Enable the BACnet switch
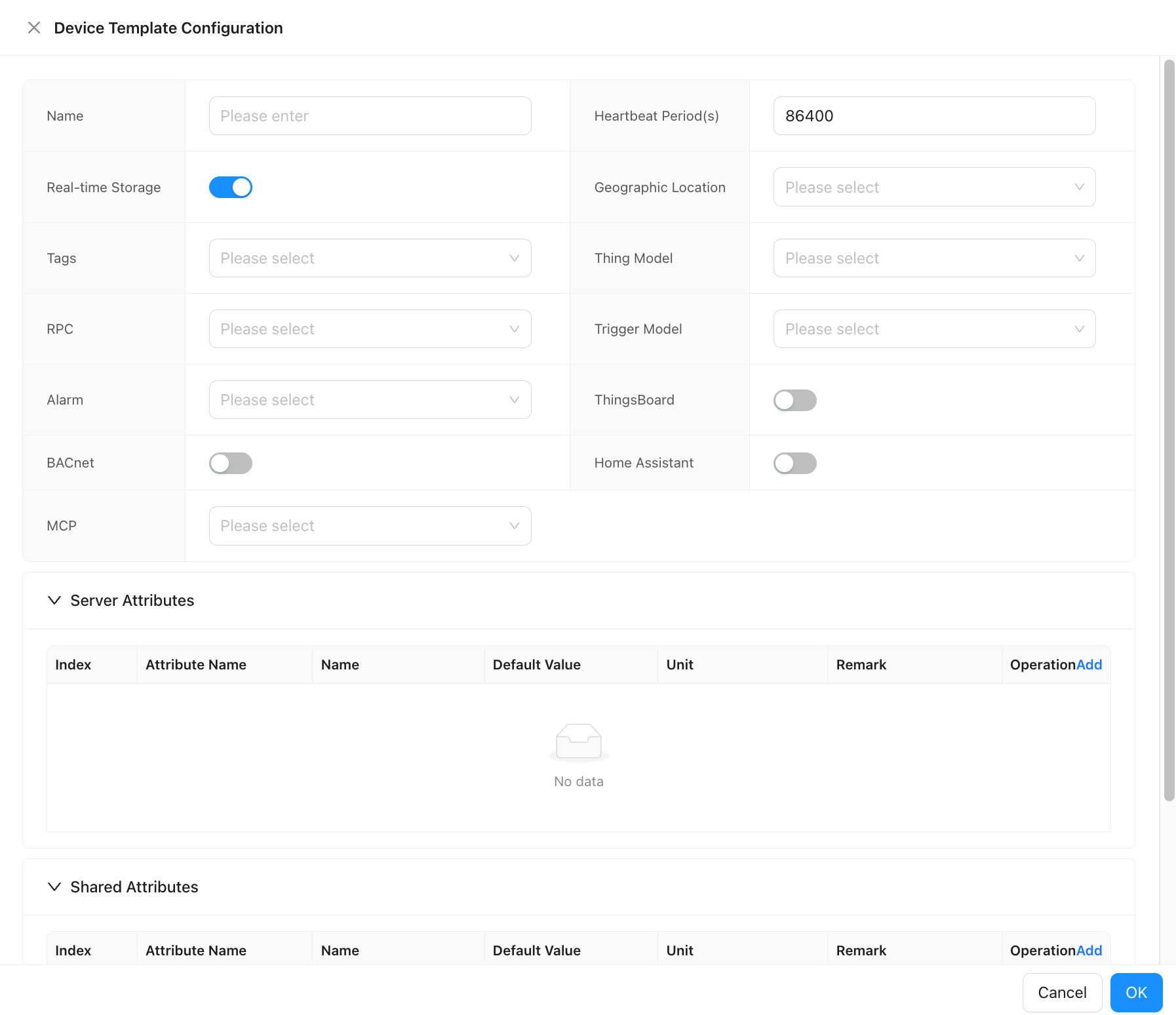1176x1015 pixels. click(x=230, y=463)
